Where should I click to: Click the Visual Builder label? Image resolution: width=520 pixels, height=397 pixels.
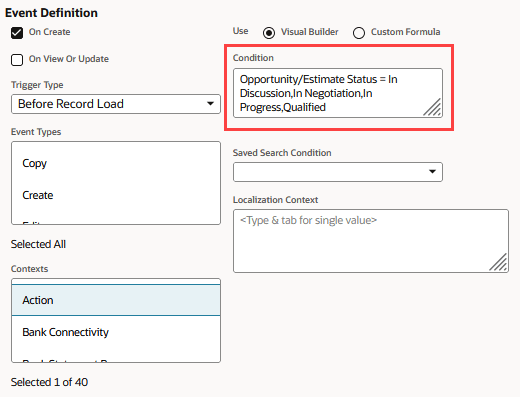click(309, 32)
